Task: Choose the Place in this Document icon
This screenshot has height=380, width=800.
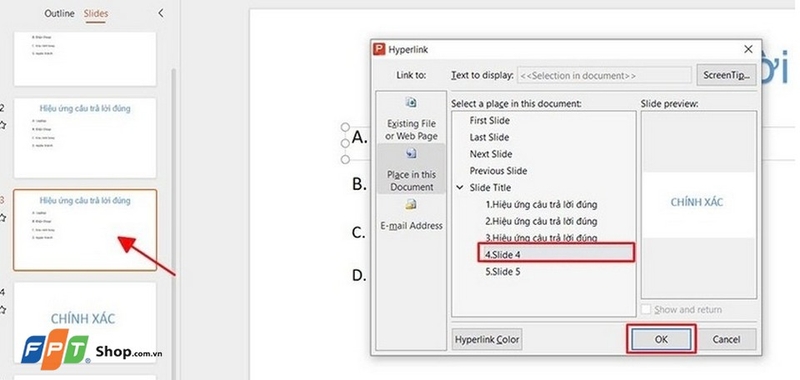Action: click(411, 154)
